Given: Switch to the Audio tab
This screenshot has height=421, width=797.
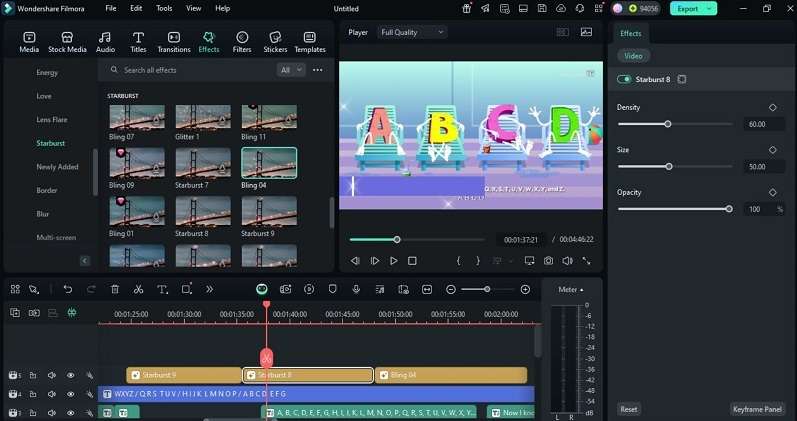Looking at the screenshot, I should tap(105, 42).
